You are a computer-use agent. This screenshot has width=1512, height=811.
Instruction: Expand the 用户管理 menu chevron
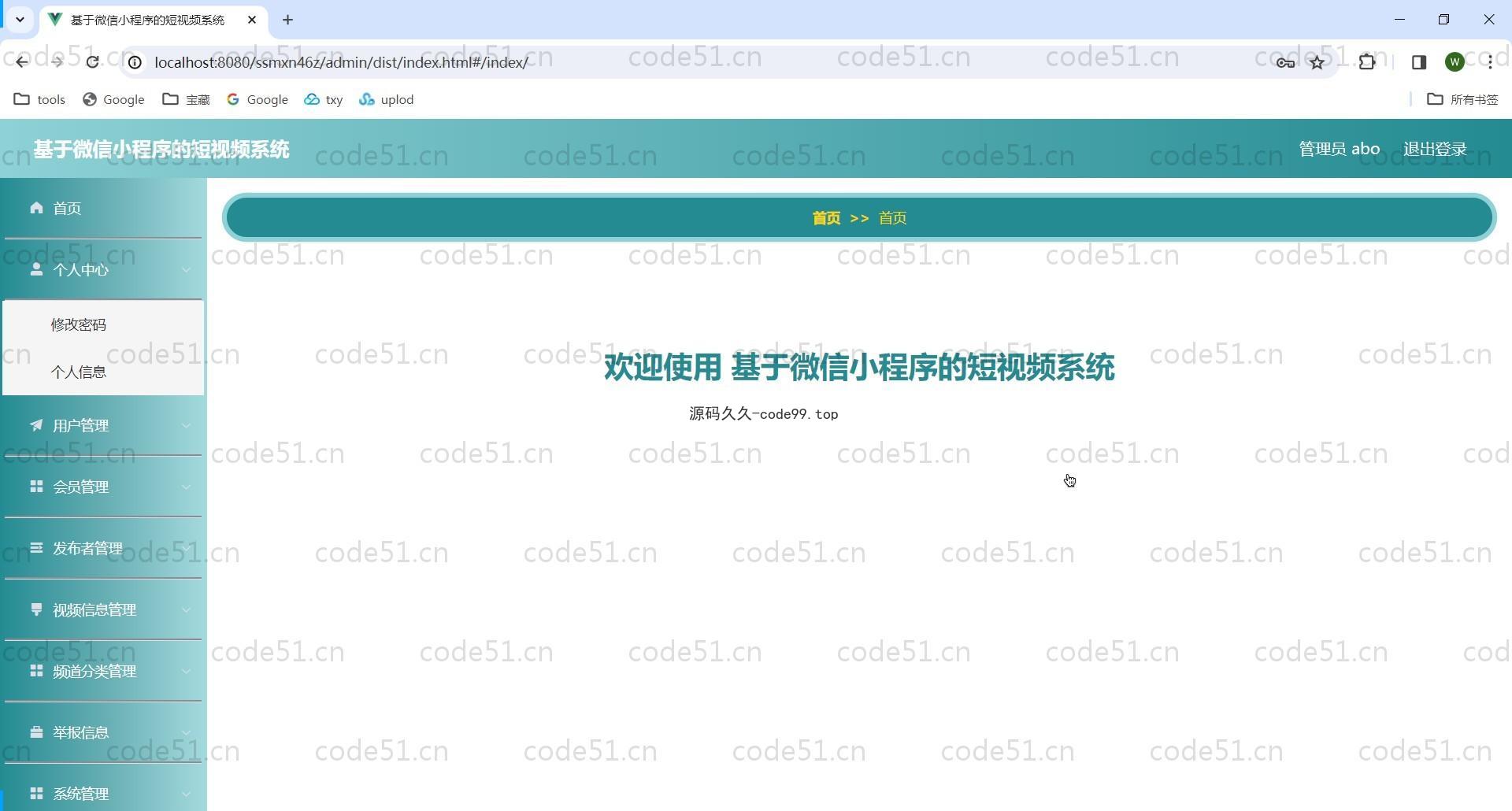pos(186,426)
